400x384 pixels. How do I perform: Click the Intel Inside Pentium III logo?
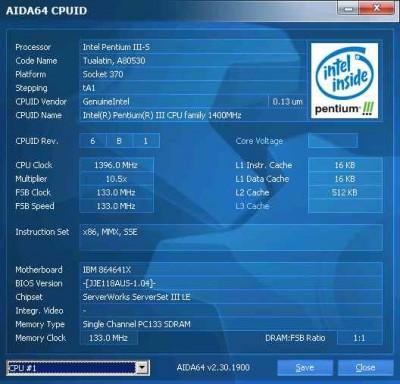point(344,80)
